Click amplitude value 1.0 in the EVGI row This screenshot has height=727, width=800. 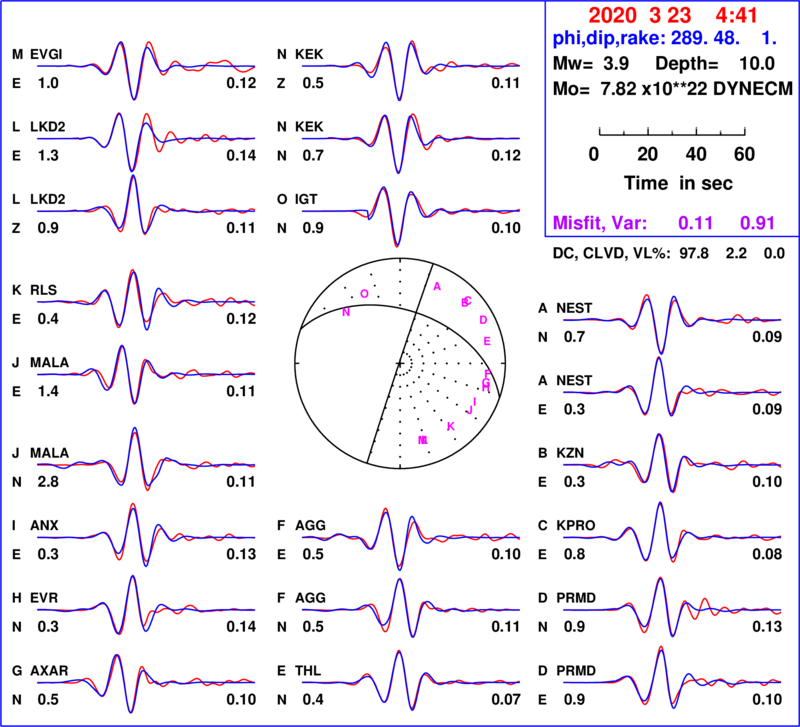[x=48, y=83]
